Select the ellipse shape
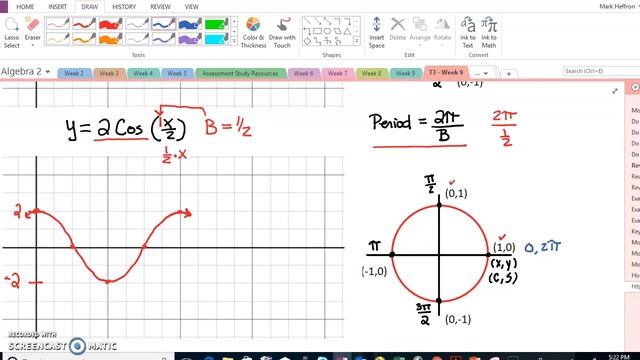Viewport: 640px width, 360px height. [x=327, y=31]
